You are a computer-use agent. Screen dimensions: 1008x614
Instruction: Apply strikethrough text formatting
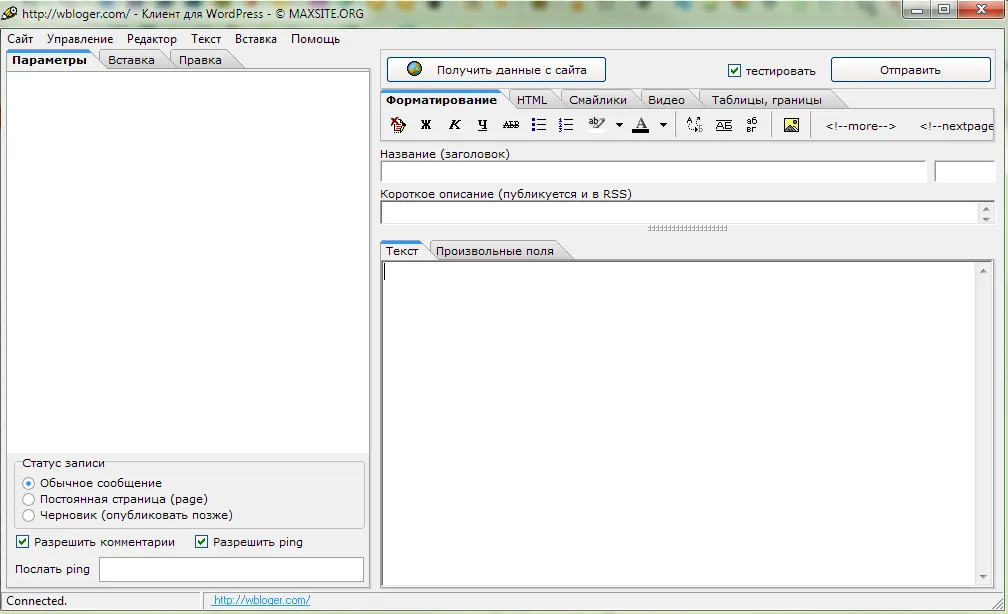pyautogui.click(x=510, y=125)
